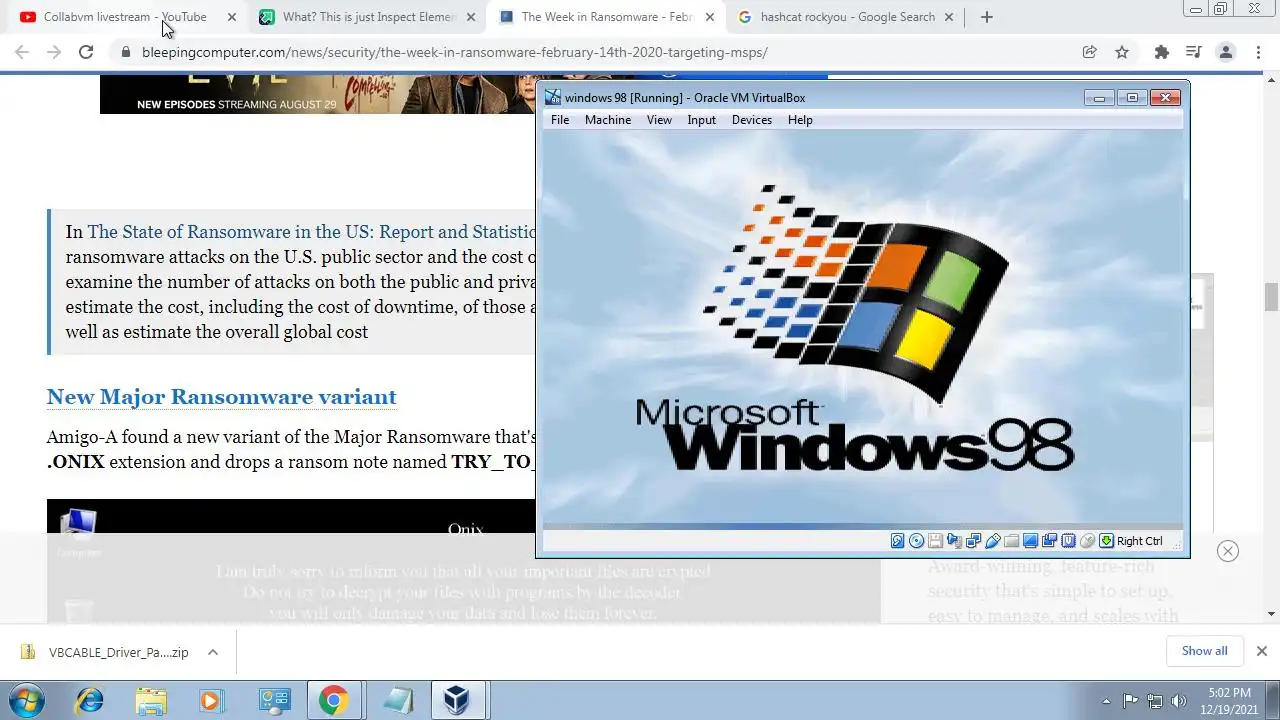Expand the VBCABLE_Driver download options chevron

click(x=212, y=652)
